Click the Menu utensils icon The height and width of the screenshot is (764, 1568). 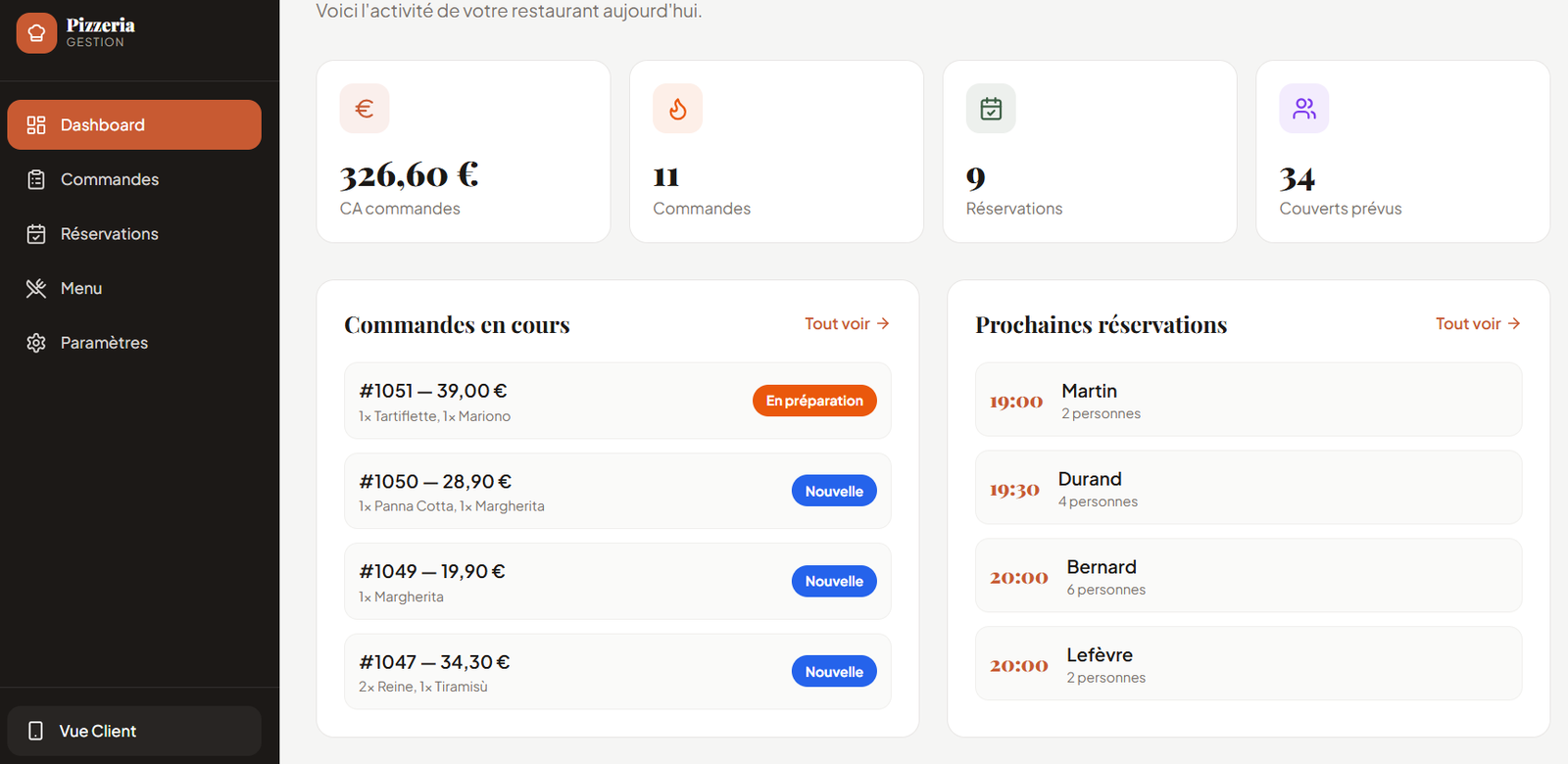36,288
